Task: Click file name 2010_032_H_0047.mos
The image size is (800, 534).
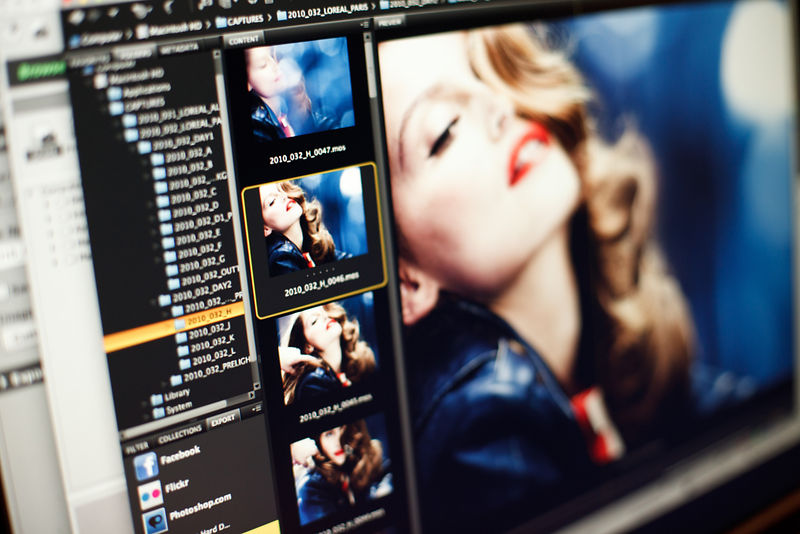Action: tap(308, 156)
